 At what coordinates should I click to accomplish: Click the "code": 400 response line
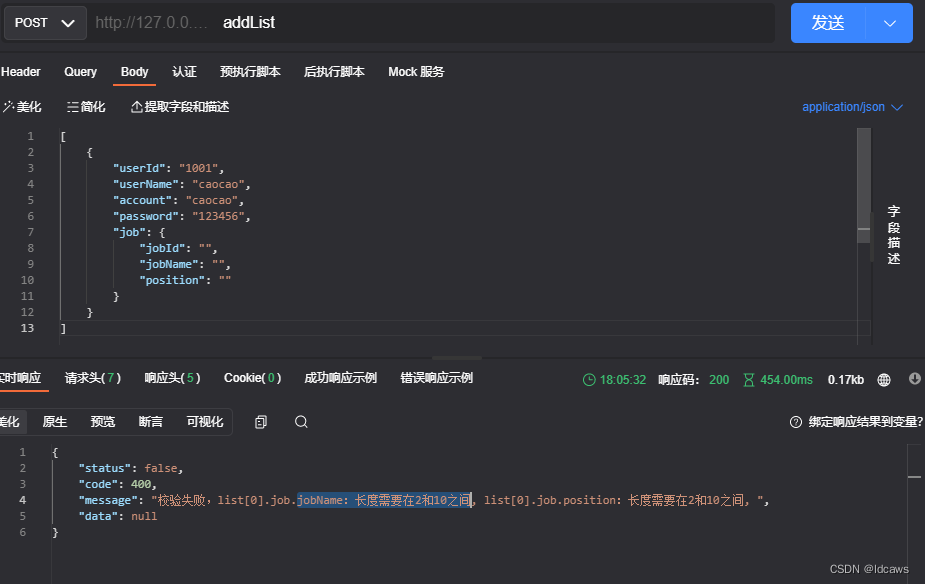tap(118, 484)
